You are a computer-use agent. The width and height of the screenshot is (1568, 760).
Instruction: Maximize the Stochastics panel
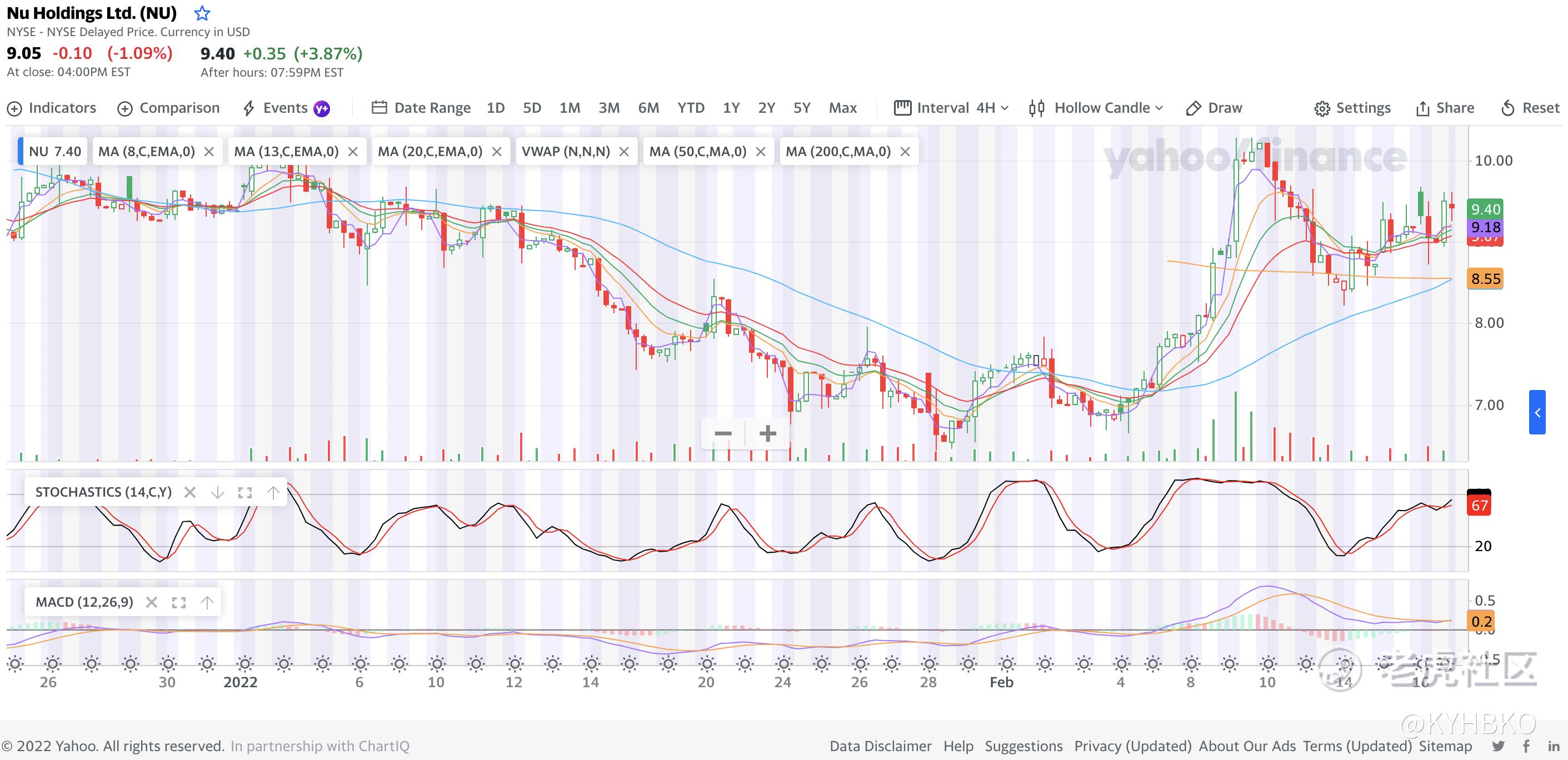coord(244,492)
